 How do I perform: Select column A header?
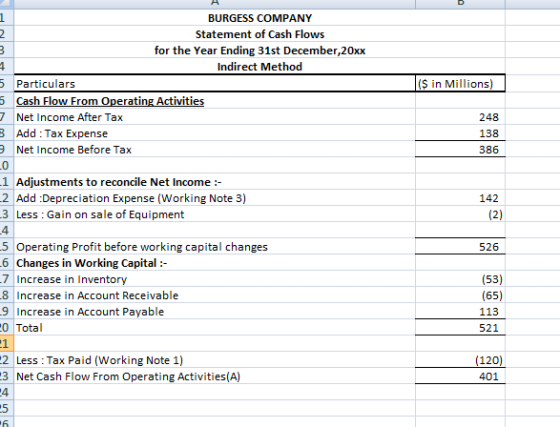215,4
